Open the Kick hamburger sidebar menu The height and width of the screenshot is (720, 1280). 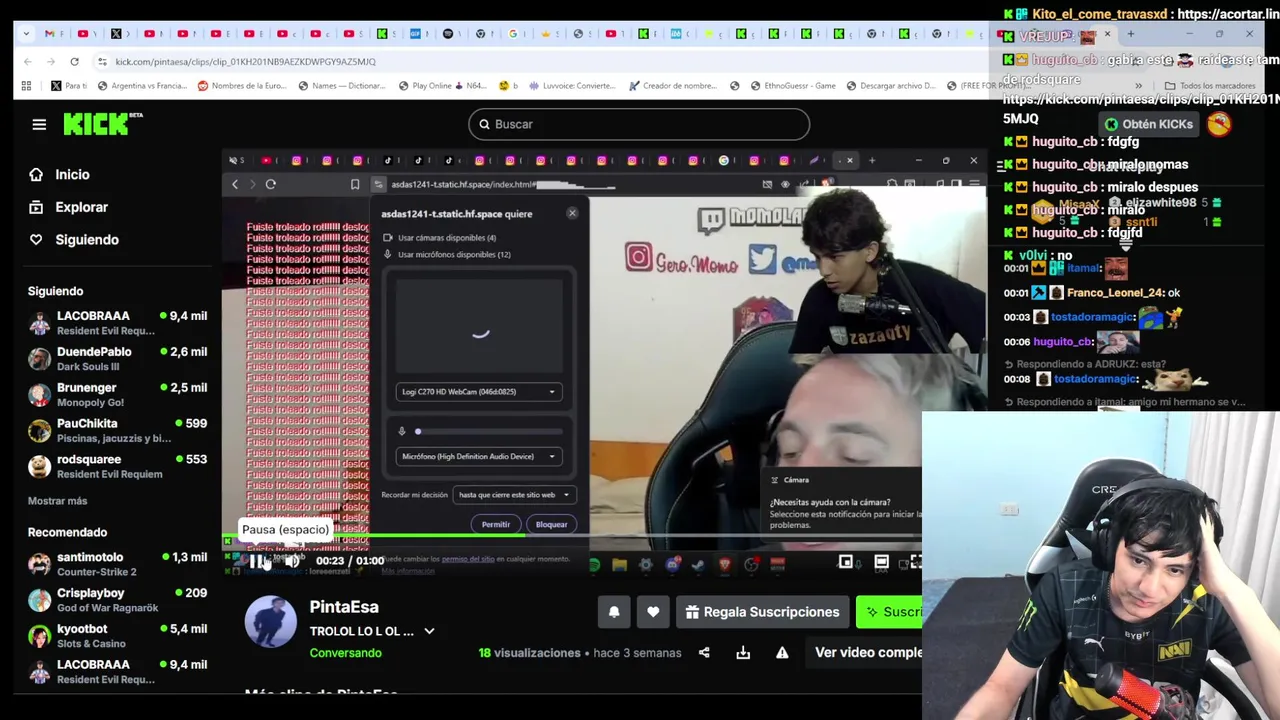(39, 124)
